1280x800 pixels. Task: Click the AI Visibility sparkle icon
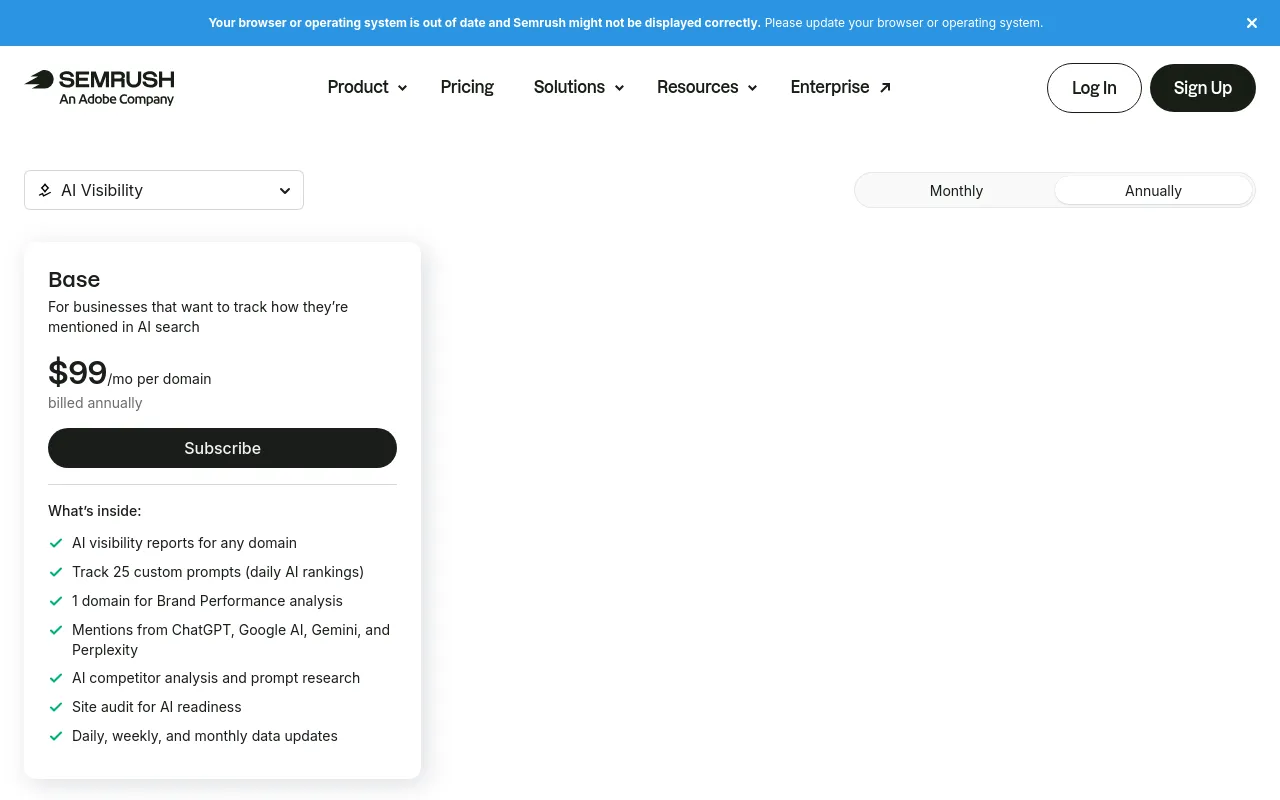pos(45,190)
